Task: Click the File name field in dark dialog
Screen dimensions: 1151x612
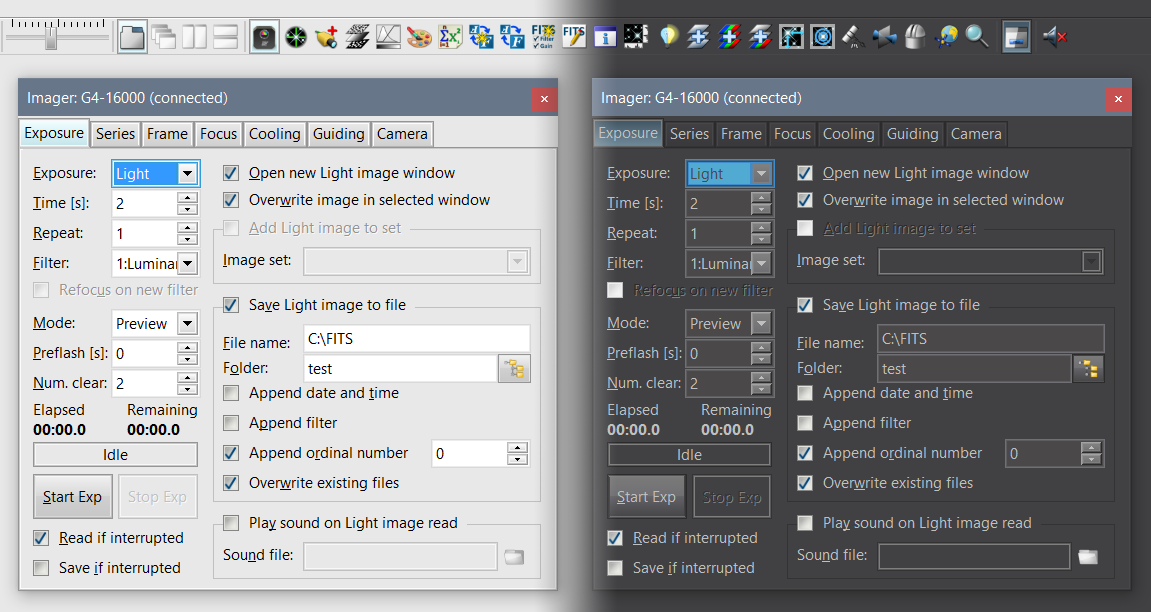Action: tap(990, 339)
